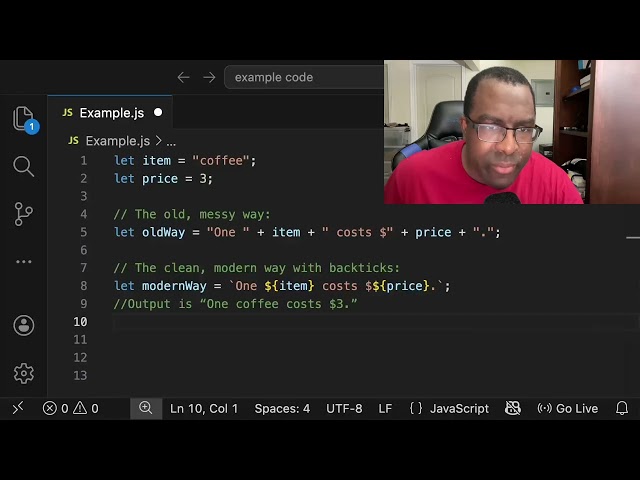Open the Search view in activity bar

tap(23, 166)
